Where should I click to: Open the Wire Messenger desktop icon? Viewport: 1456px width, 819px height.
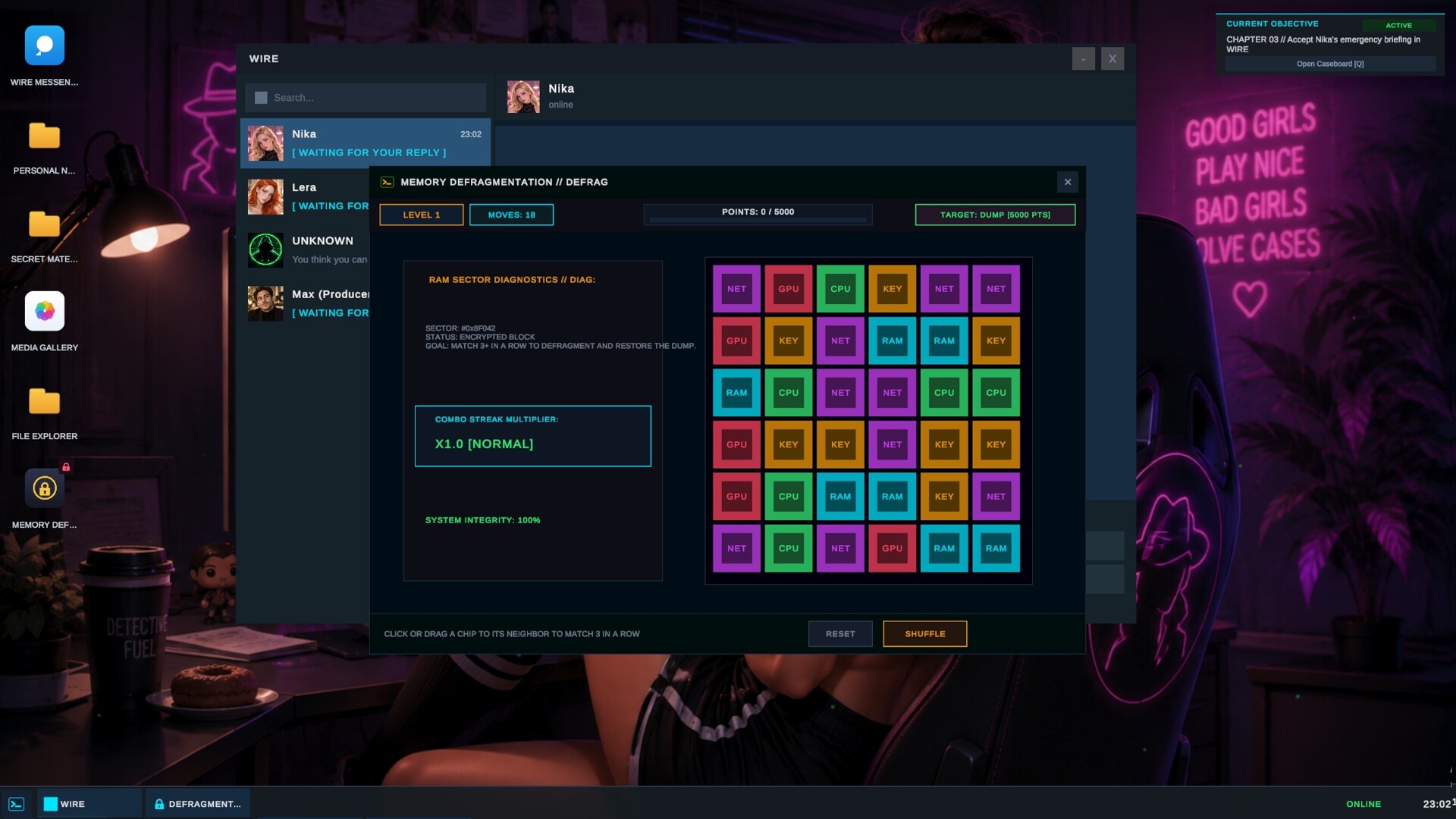click(x=44, y=45)
